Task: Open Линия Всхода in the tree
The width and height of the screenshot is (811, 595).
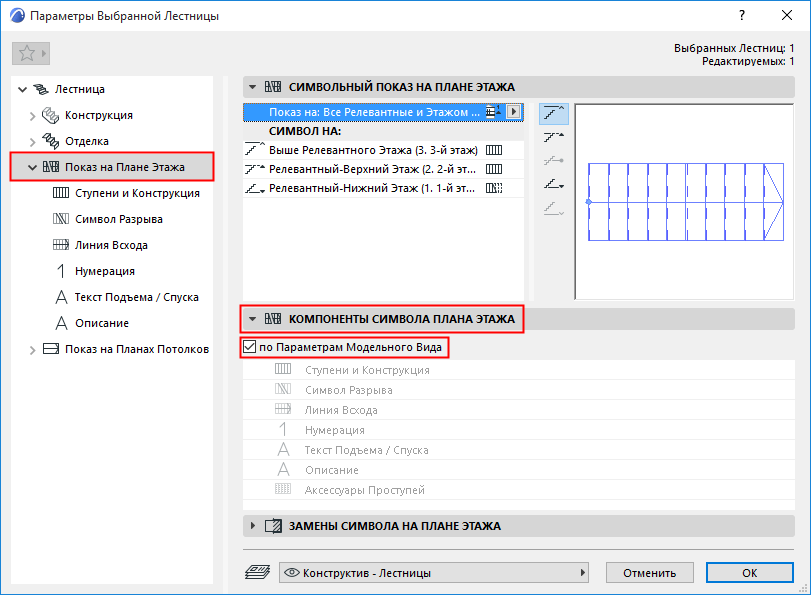Action: click(111, 245)
